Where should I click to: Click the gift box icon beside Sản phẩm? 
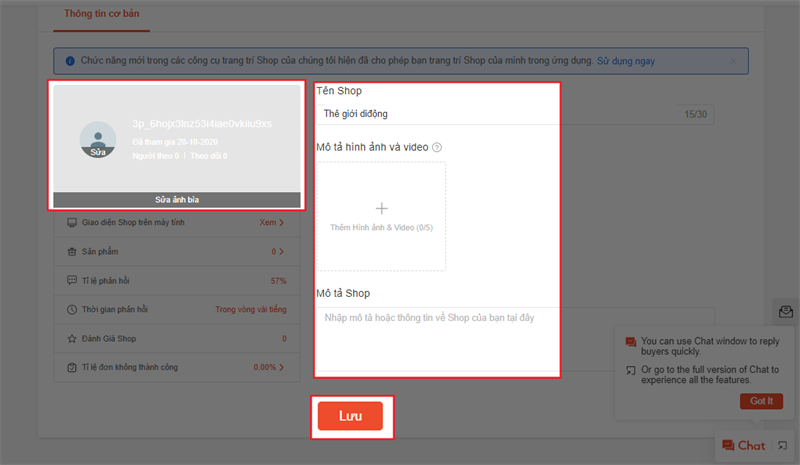click(72, 252)
